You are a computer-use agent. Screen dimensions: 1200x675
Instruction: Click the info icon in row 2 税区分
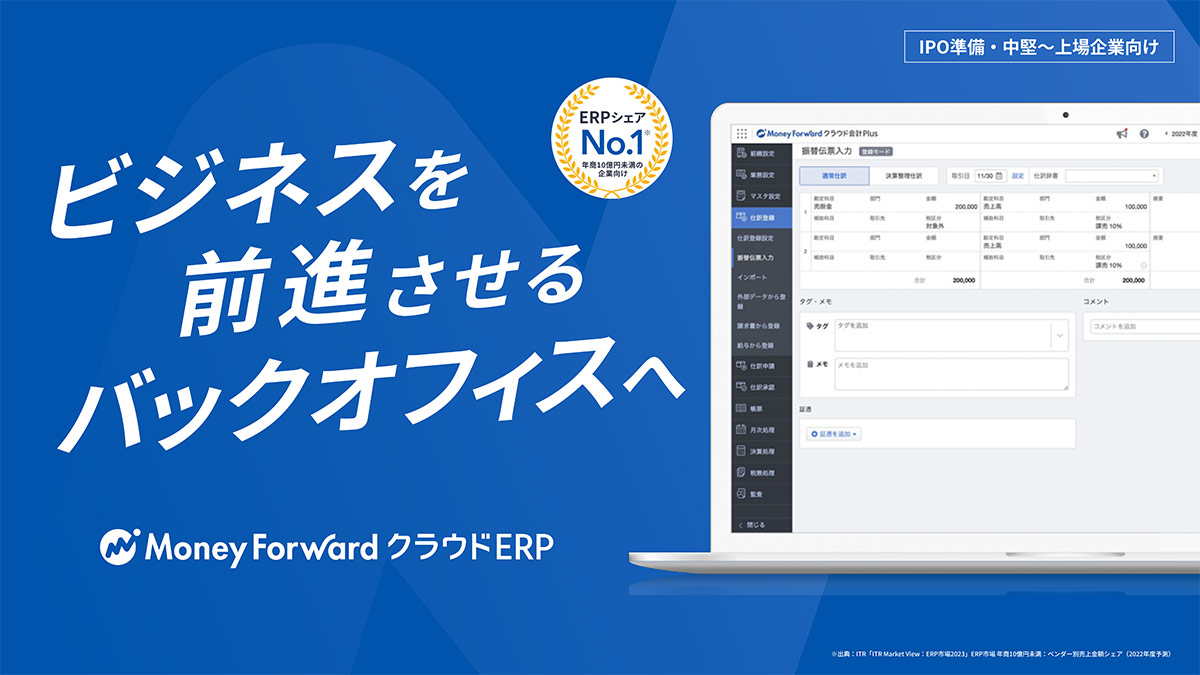pos(1143,265)
